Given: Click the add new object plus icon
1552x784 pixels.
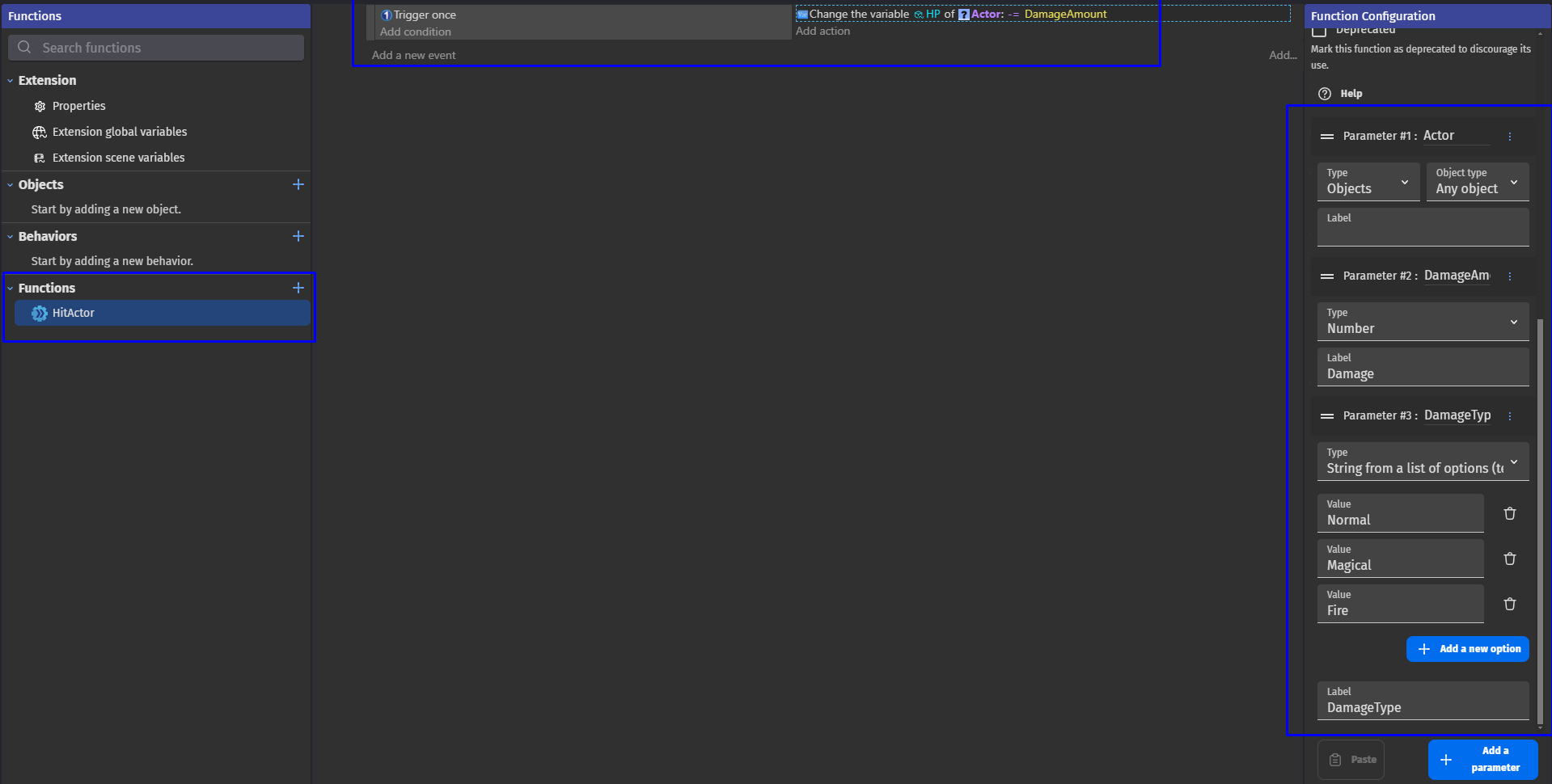Looking at the screenshot, I should point(298,184).
